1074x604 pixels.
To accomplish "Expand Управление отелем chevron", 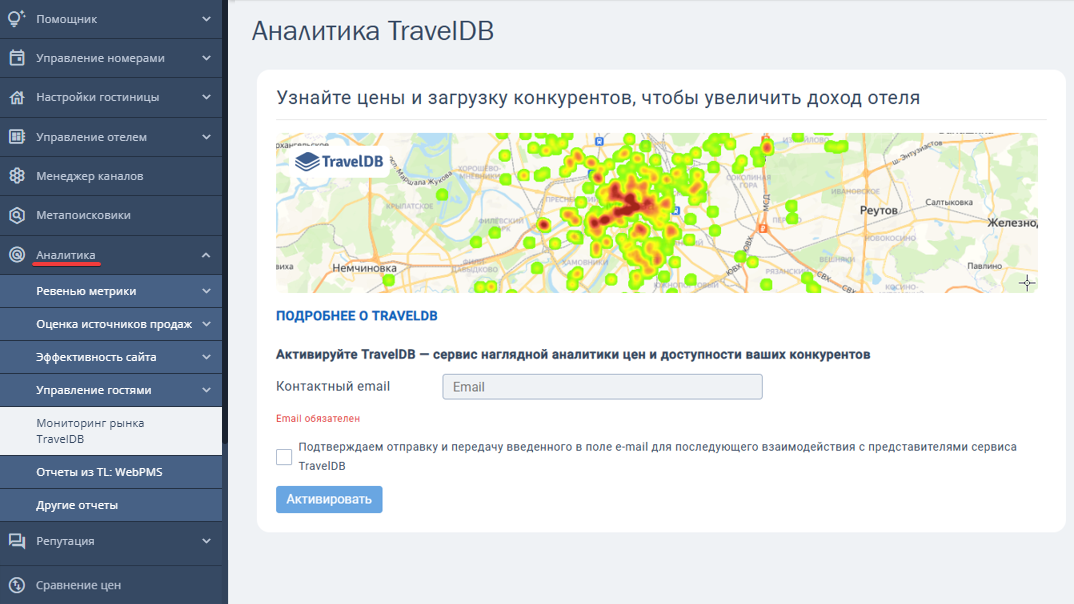I will coord(206,137).
